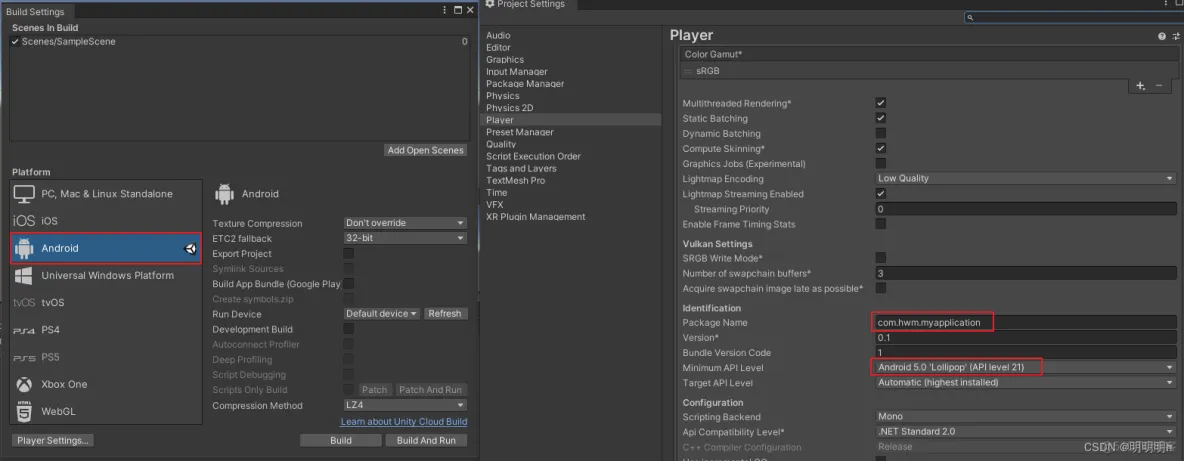The image size is (1184, 461).
Task: Add a Color Gamut with plus icon
Action: tap(1140, 86)
